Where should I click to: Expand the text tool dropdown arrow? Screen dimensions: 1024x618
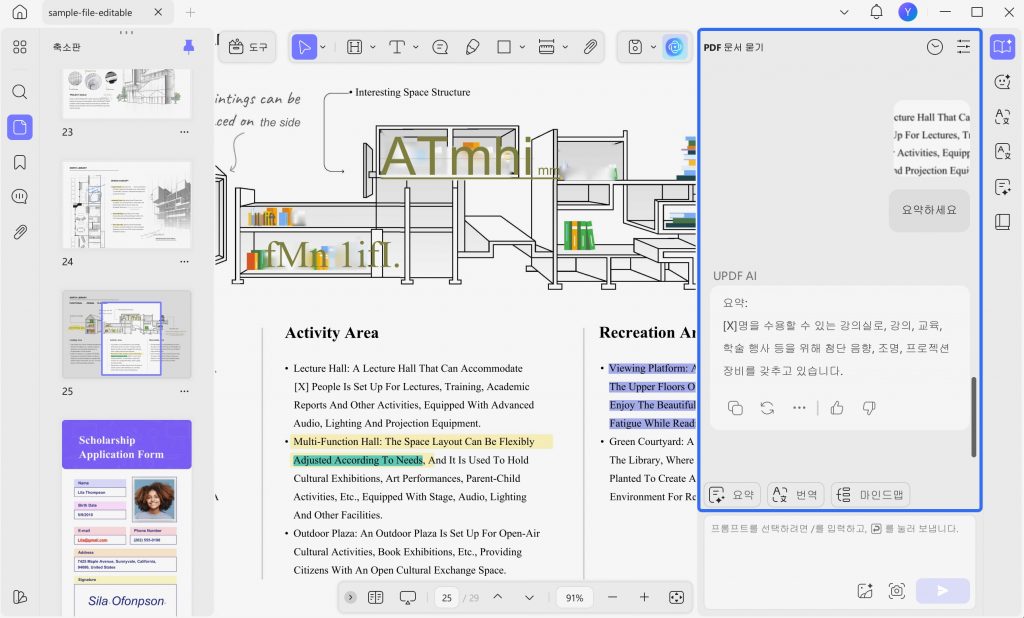tap(415, 47)
